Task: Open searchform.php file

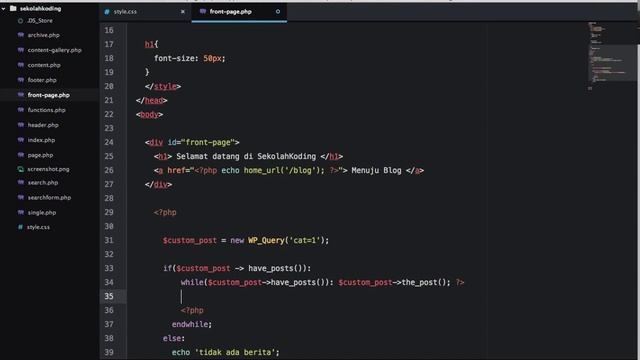Action: pos(49,198)
